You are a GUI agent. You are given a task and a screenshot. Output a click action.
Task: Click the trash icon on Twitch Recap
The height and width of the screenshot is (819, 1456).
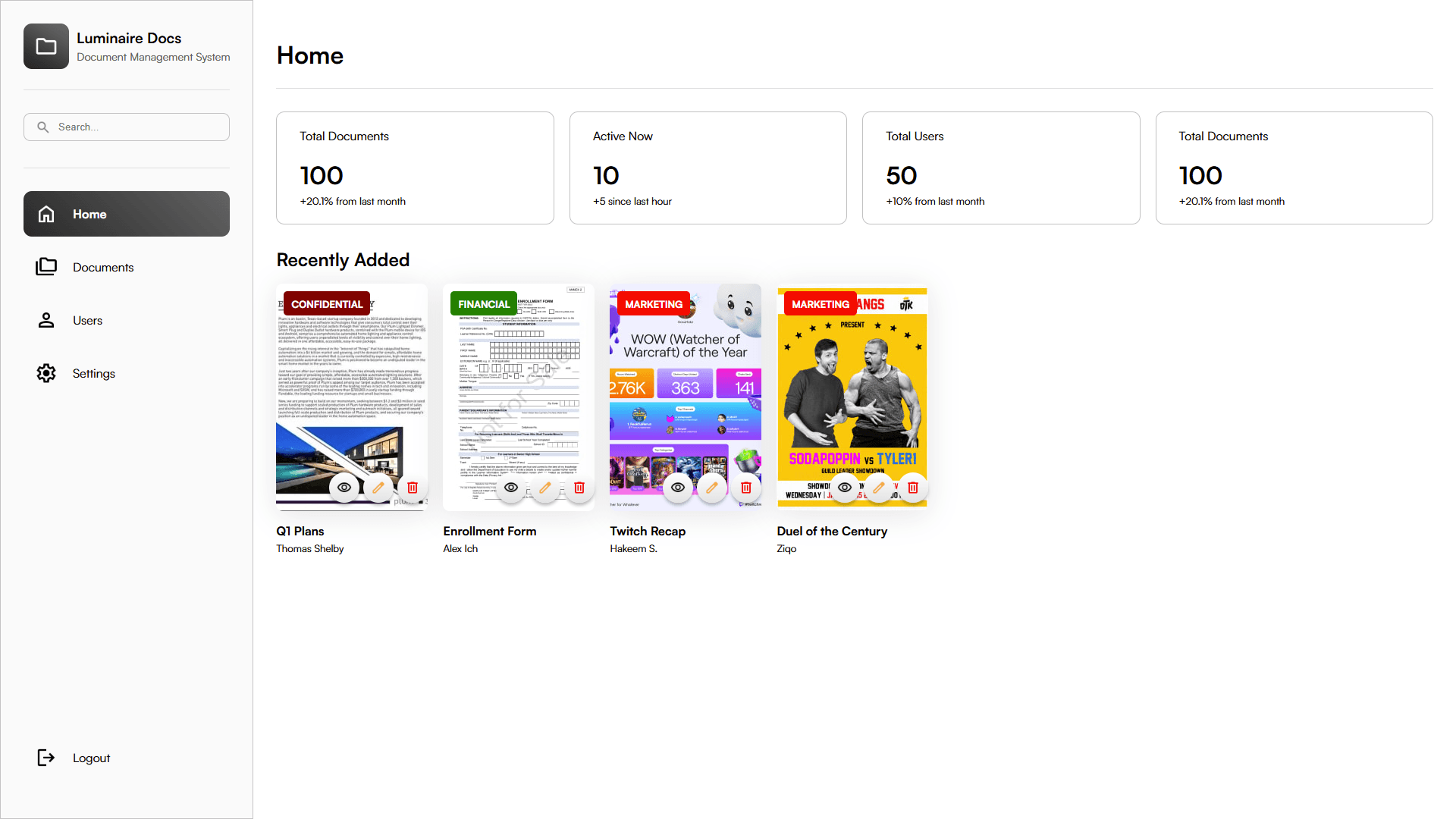746,488
